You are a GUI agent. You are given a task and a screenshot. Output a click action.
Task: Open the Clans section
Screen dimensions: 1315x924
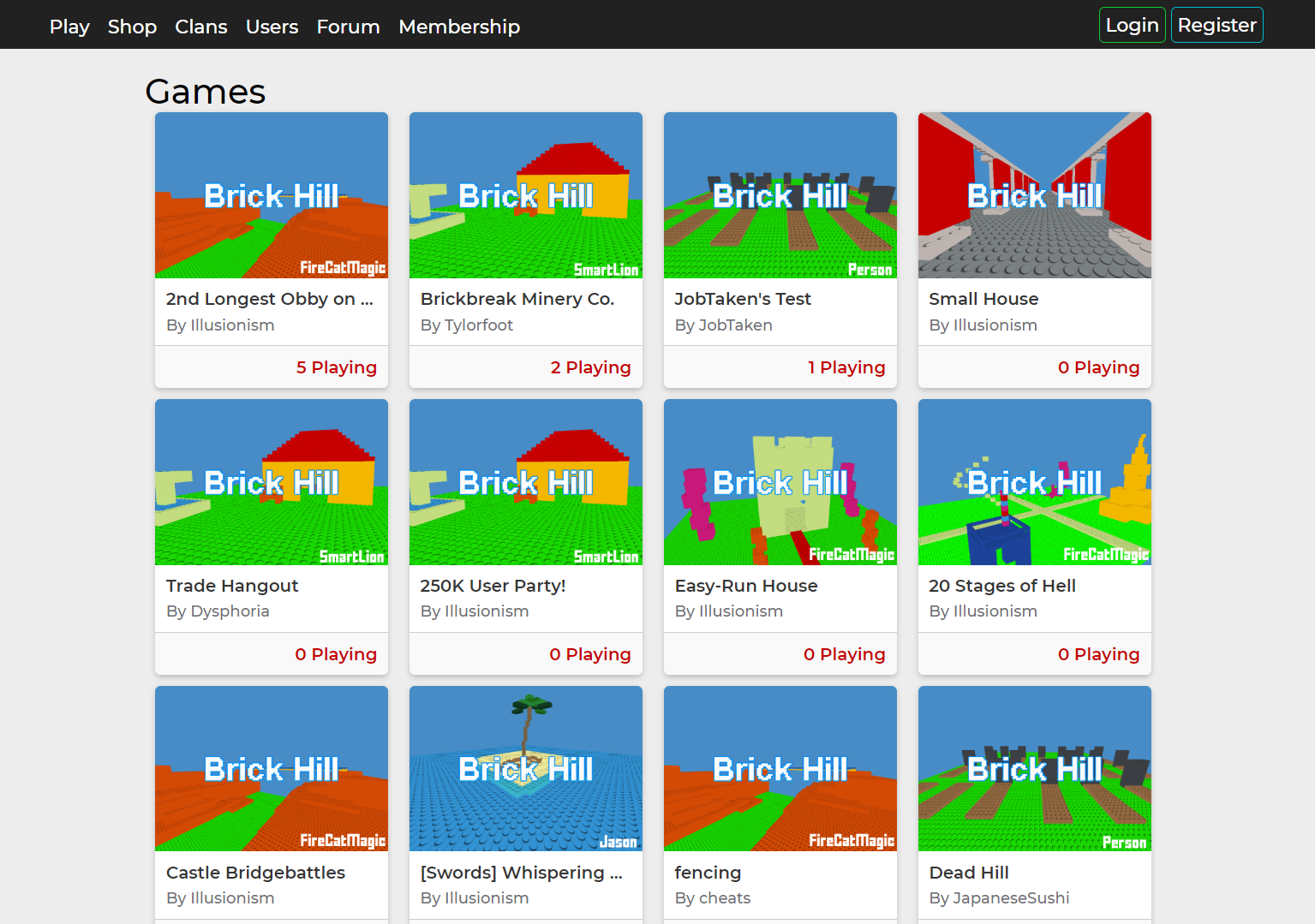[x=201, y=27]
